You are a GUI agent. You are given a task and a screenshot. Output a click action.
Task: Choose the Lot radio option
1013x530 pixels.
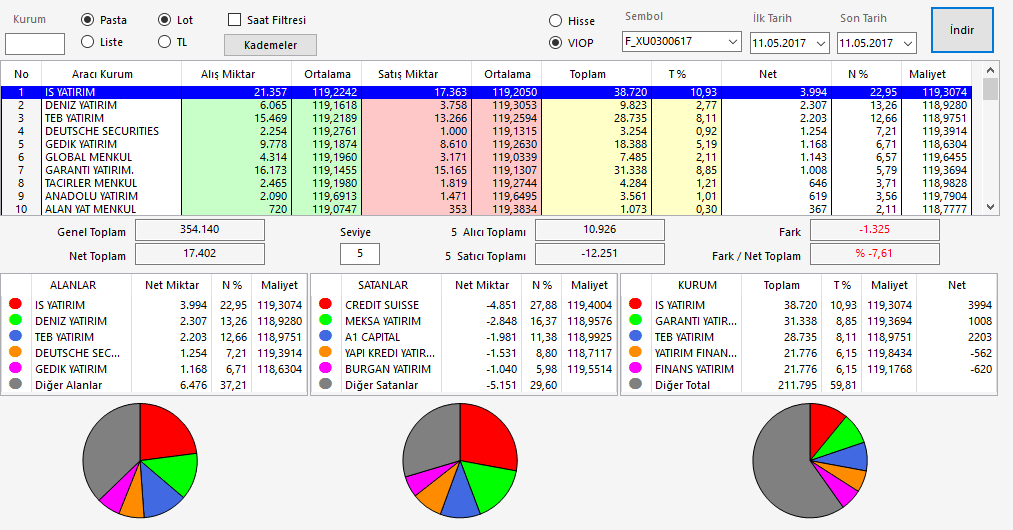pyautogui.click(x=164, y=20)
